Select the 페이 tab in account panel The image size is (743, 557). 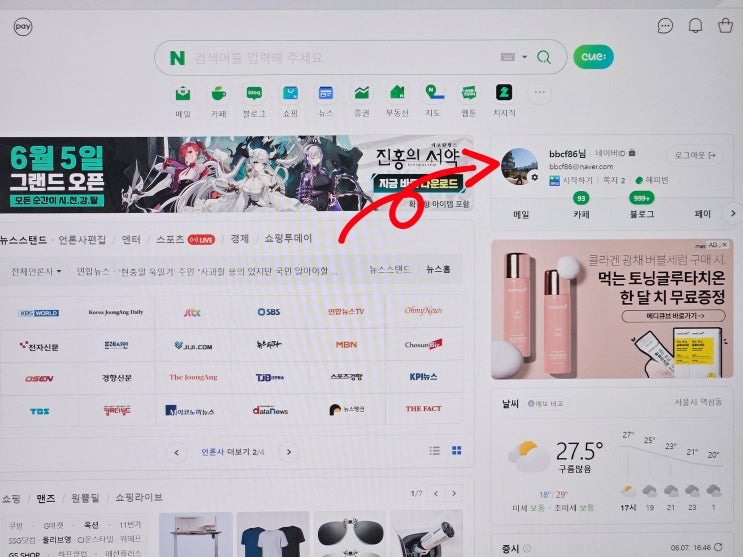pos(702,214)
